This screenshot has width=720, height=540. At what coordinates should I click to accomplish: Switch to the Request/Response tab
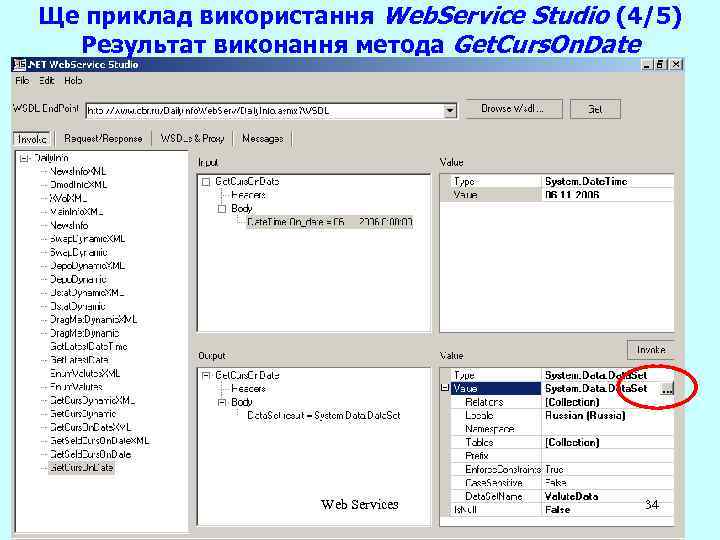(x=103, y=139)
